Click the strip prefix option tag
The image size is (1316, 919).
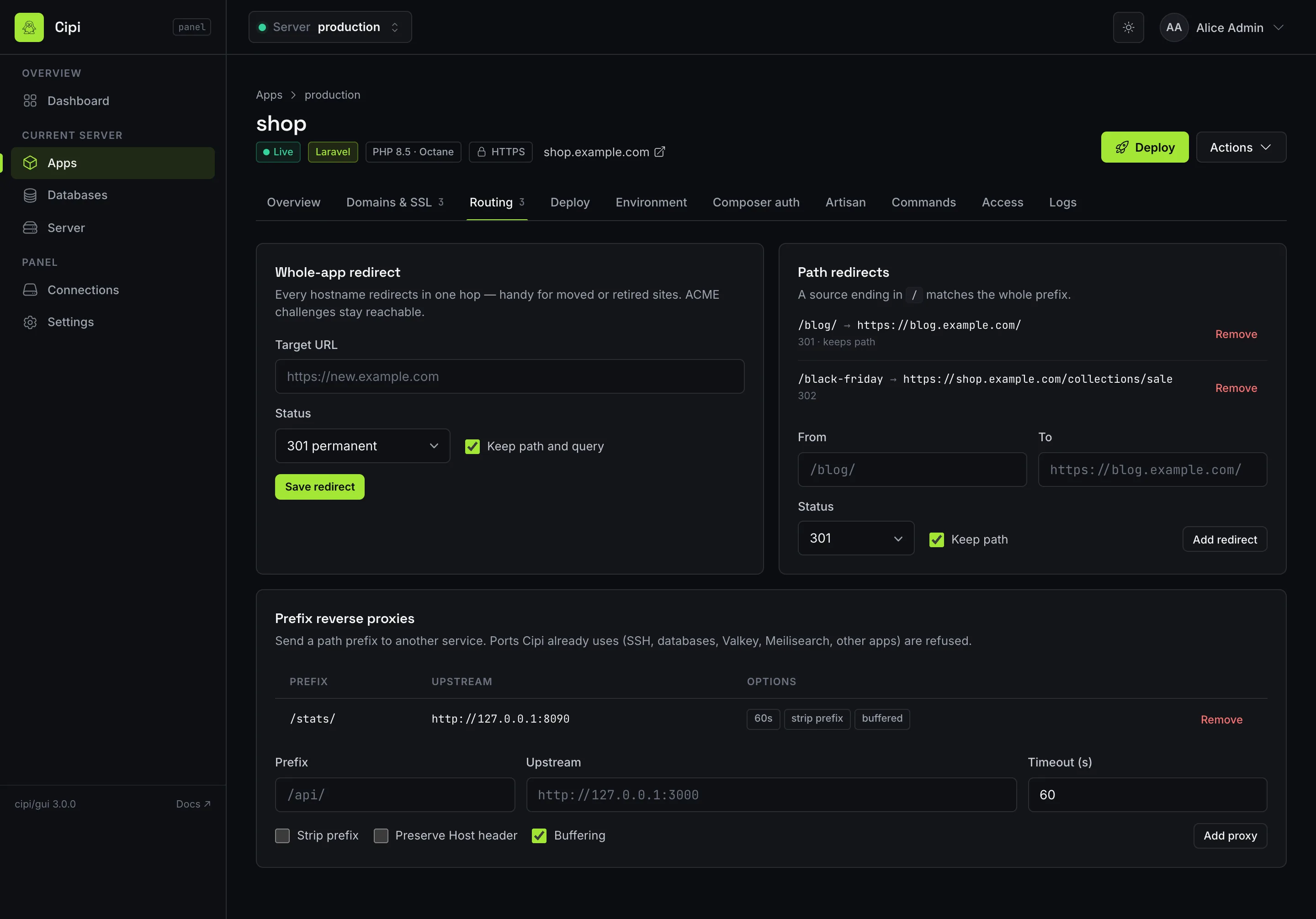pyautogui.click(x=817, y=718)
